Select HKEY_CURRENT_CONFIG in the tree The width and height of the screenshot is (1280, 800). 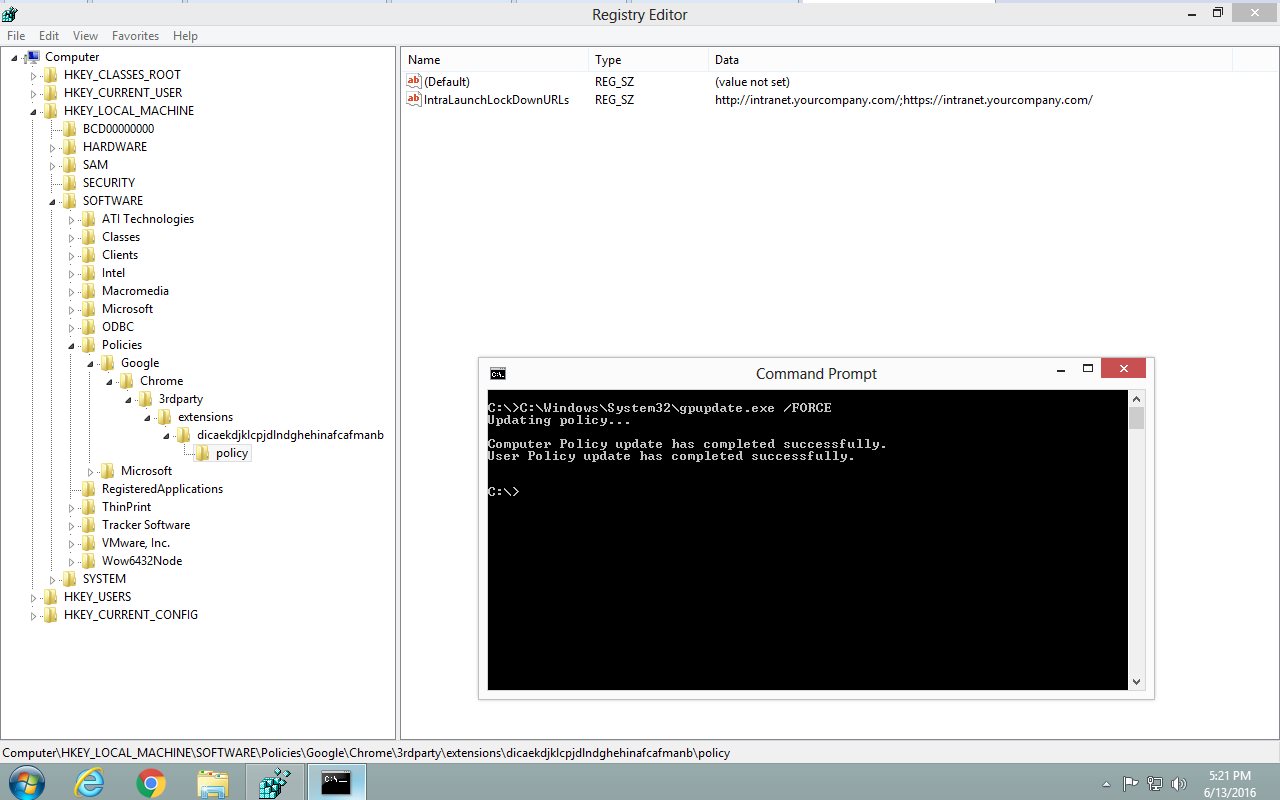(131, 615)
